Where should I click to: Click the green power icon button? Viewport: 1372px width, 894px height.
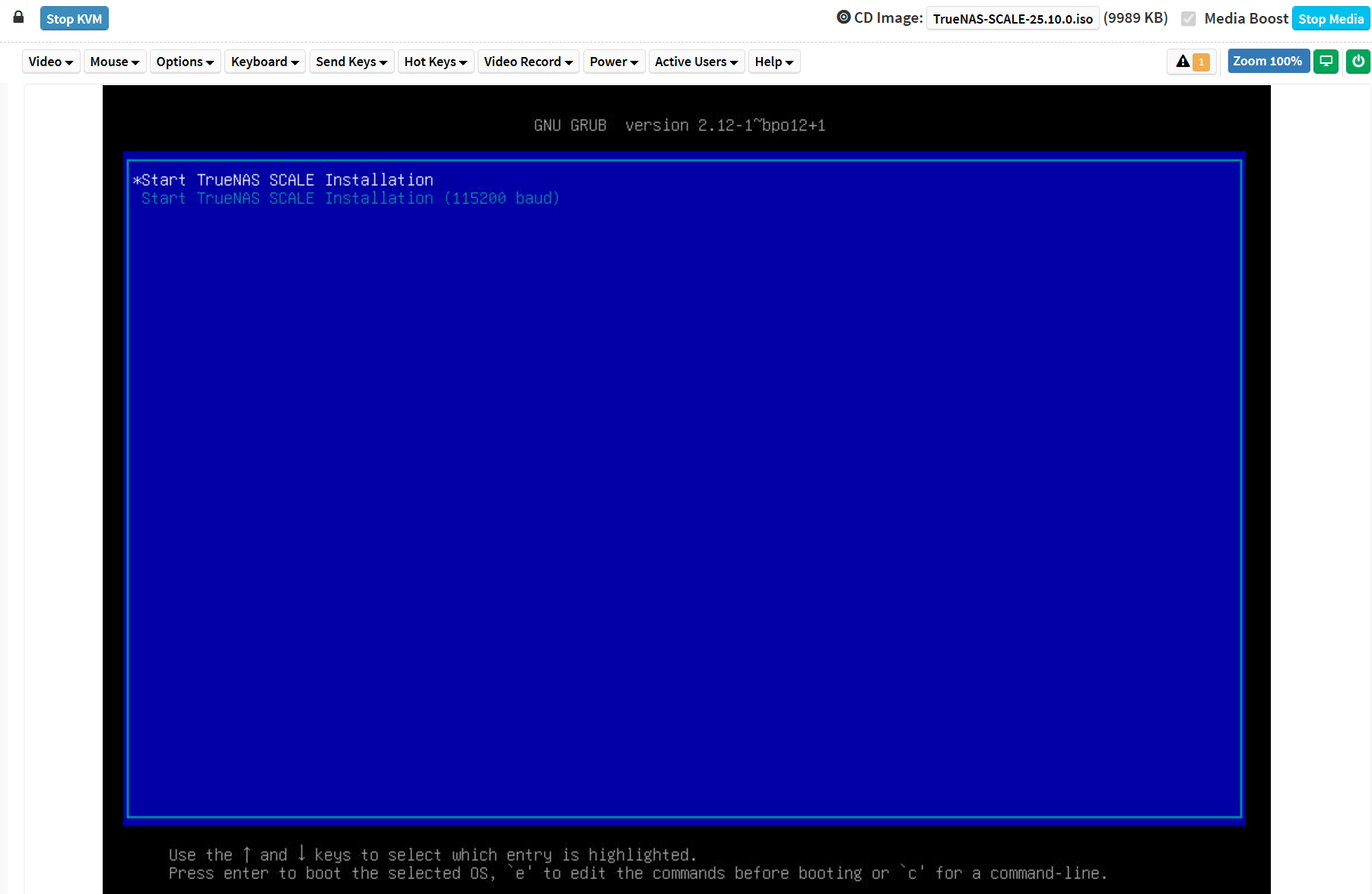click(1358, 62)
